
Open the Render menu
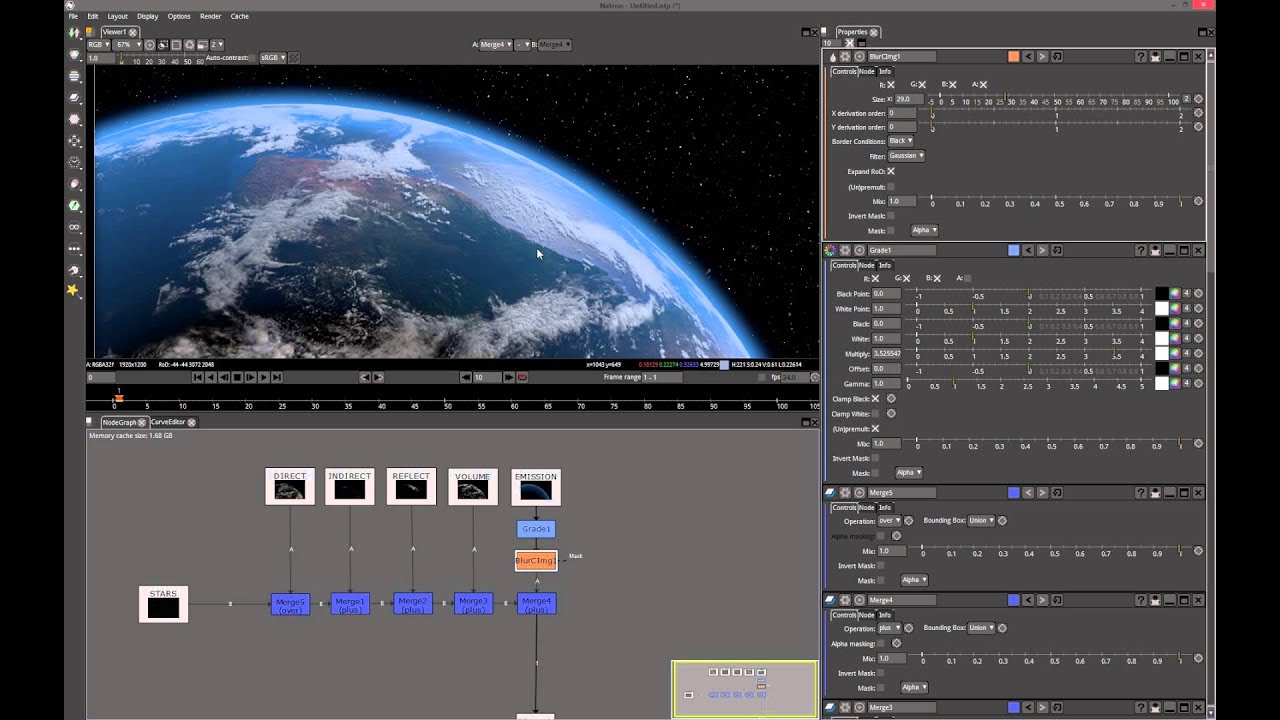(210, 16)
